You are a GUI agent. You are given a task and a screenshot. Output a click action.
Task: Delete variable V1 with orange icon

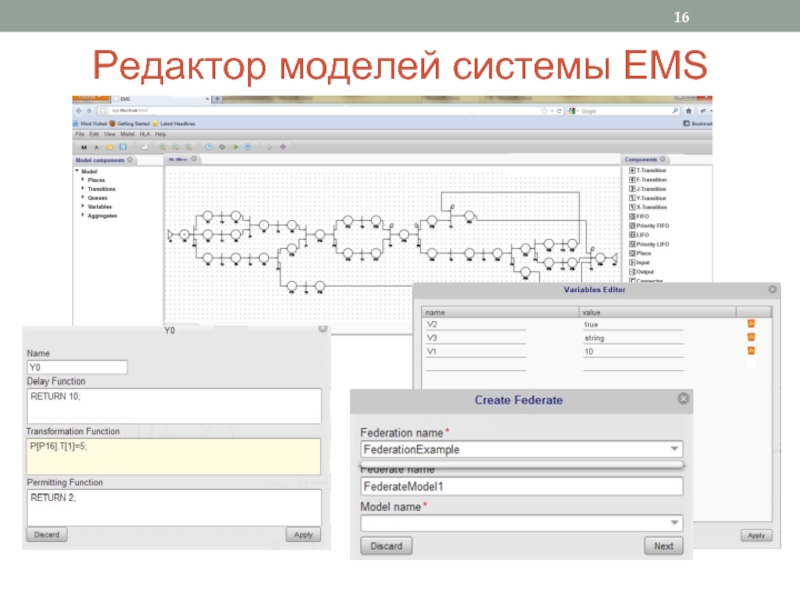[x=751, y=351]
